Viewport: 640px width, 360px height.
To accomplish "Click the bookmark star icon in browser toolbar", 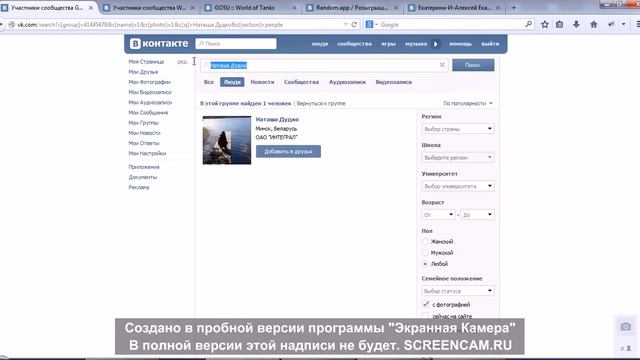I will pyautogui.click(x=544, y=24).
